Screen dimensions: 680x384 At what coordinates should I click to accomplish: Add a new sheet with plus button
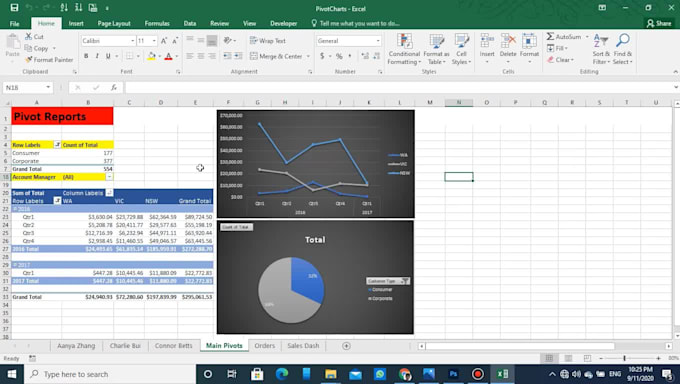[x=346, y=346]
